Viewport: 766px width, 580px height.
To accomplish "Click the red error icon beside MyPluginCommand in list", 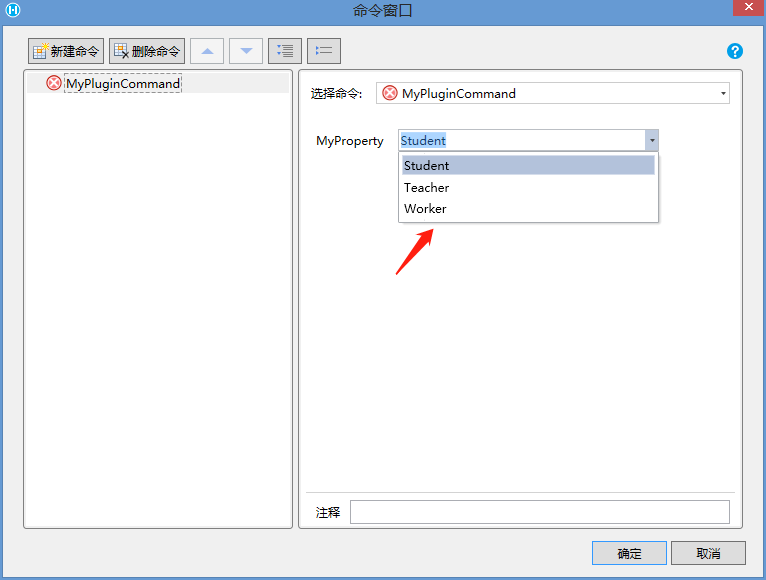I will tap(54, 83).
